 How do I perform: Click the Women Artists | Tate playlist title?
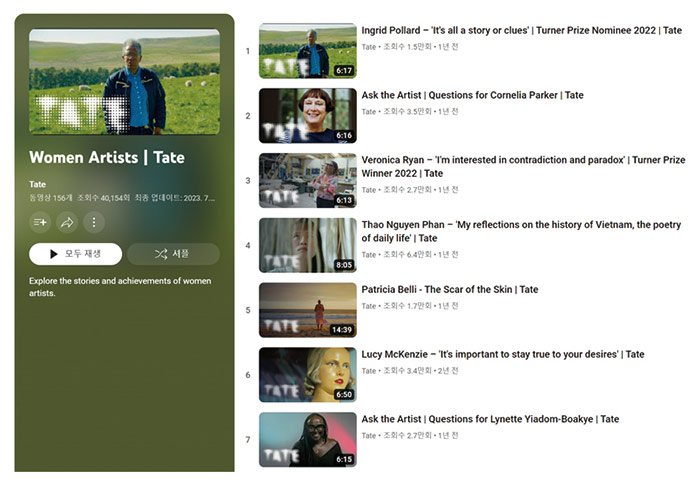point(107,158)
